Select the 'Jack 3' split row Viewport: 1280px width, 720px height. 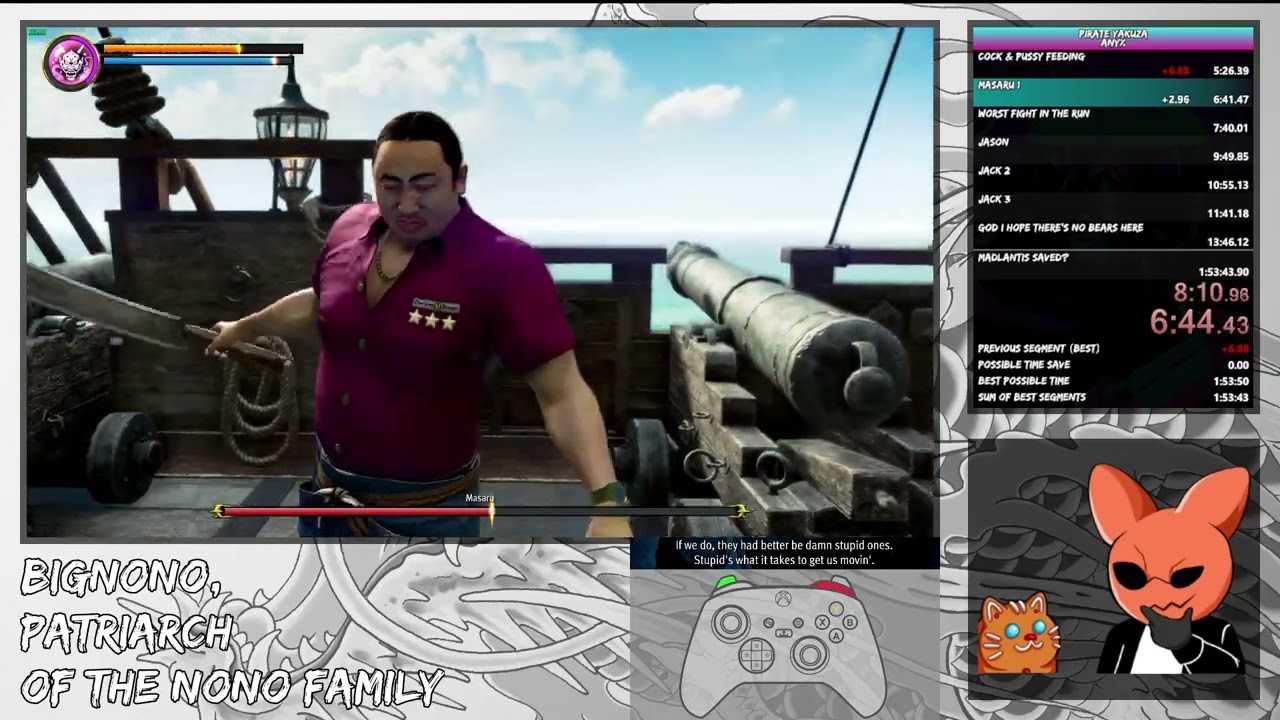[x=1113, y=205]
